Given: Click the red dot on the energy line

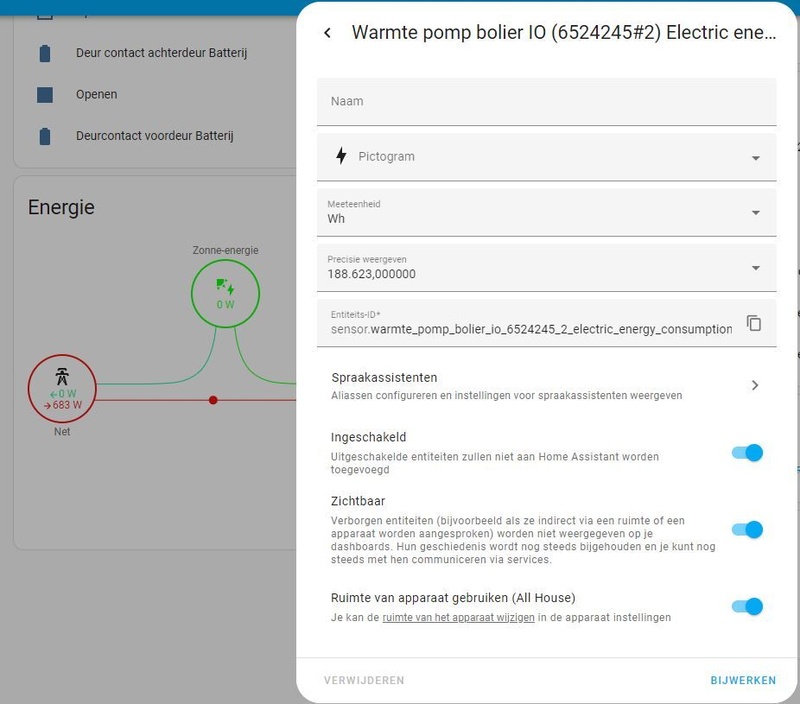Looking at the screenshot, I should coord(213,400).
